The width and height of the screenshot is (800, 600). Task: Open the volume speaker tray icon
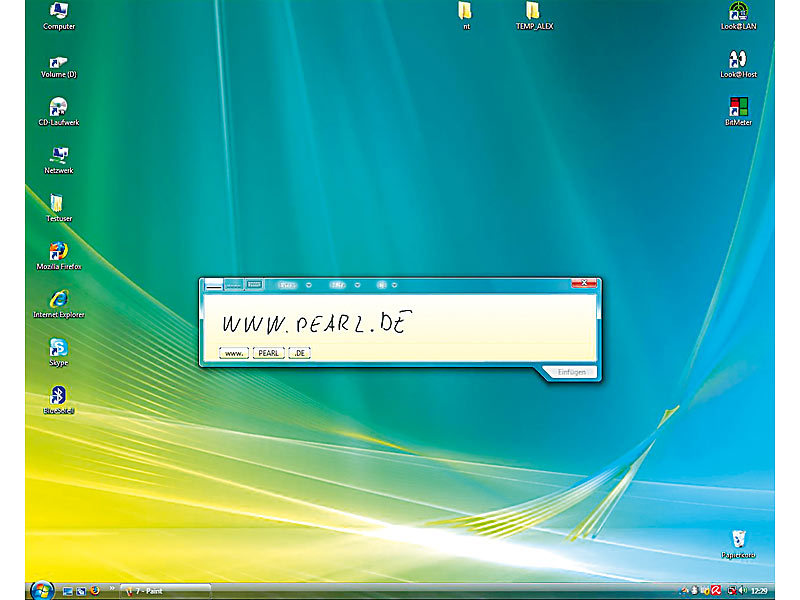tap(742, 591)
